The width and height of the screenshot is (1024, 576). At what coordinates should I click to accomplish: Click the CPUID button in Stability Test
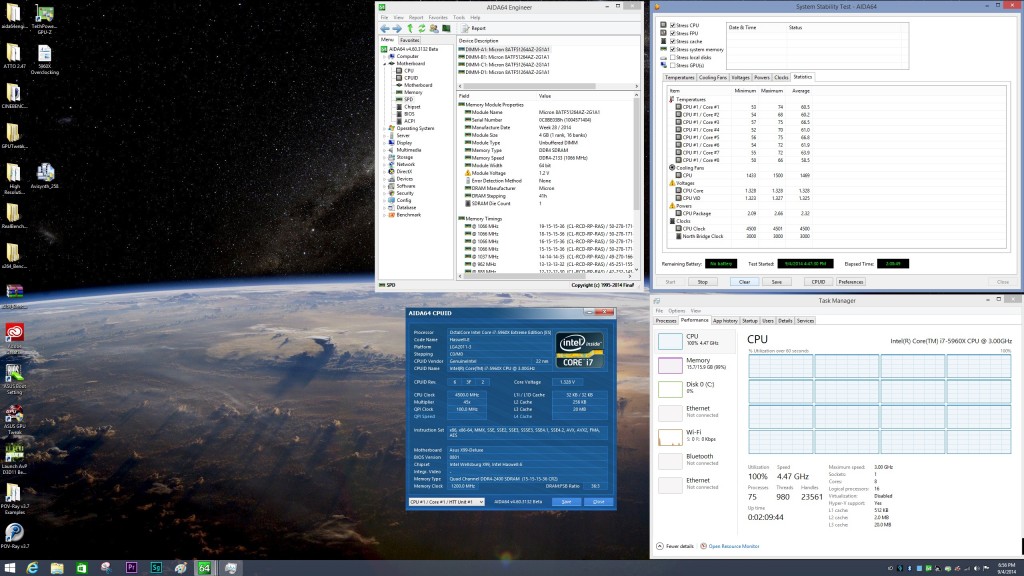point(818,281)
